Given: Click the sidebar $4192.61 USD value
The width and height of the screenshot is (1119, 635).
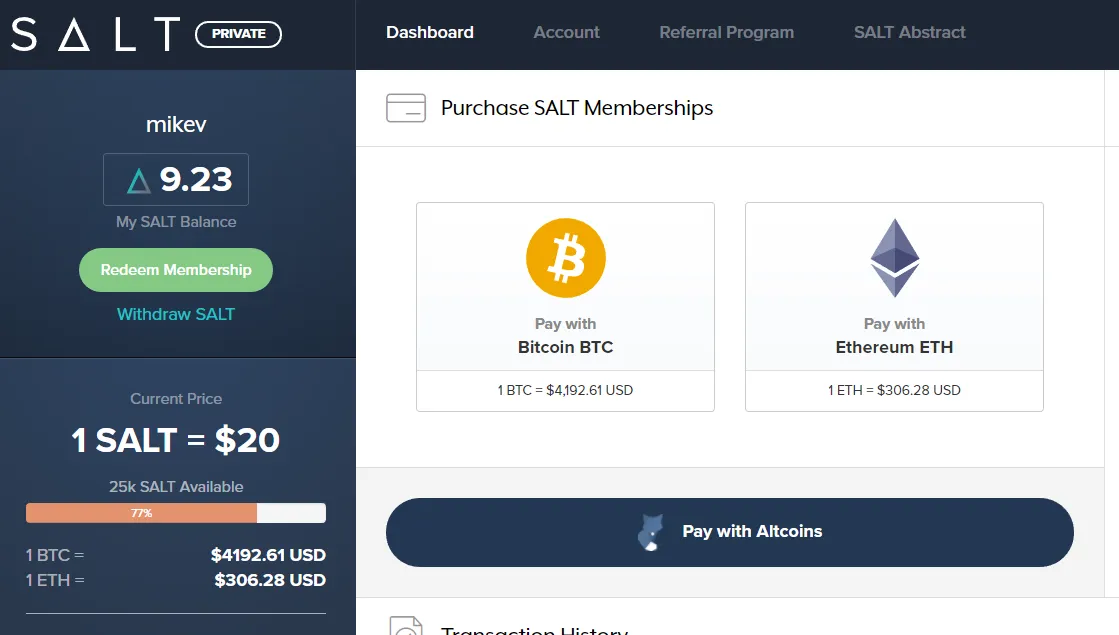Looking at the screenshot, I should pyautogui.click(x=268, y=555).
